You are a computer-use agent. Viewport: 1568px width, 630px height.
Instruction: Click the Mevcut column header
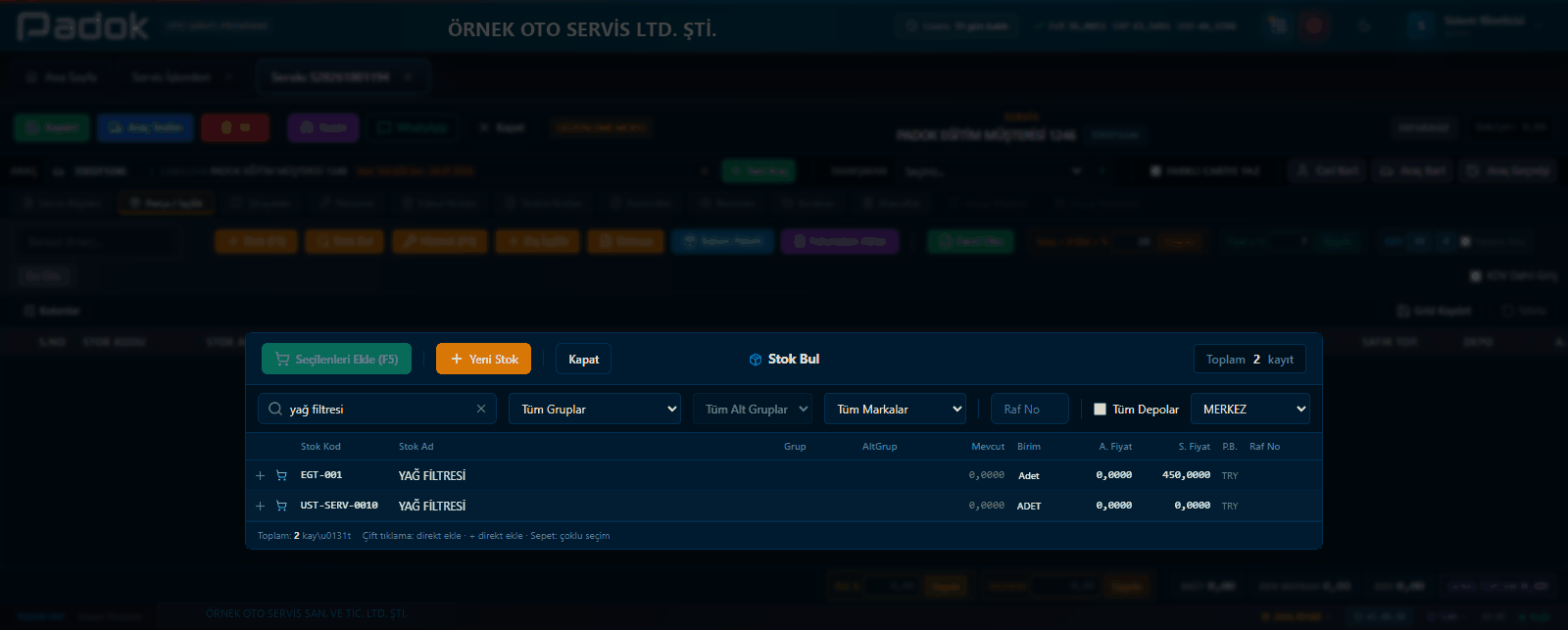988,446
